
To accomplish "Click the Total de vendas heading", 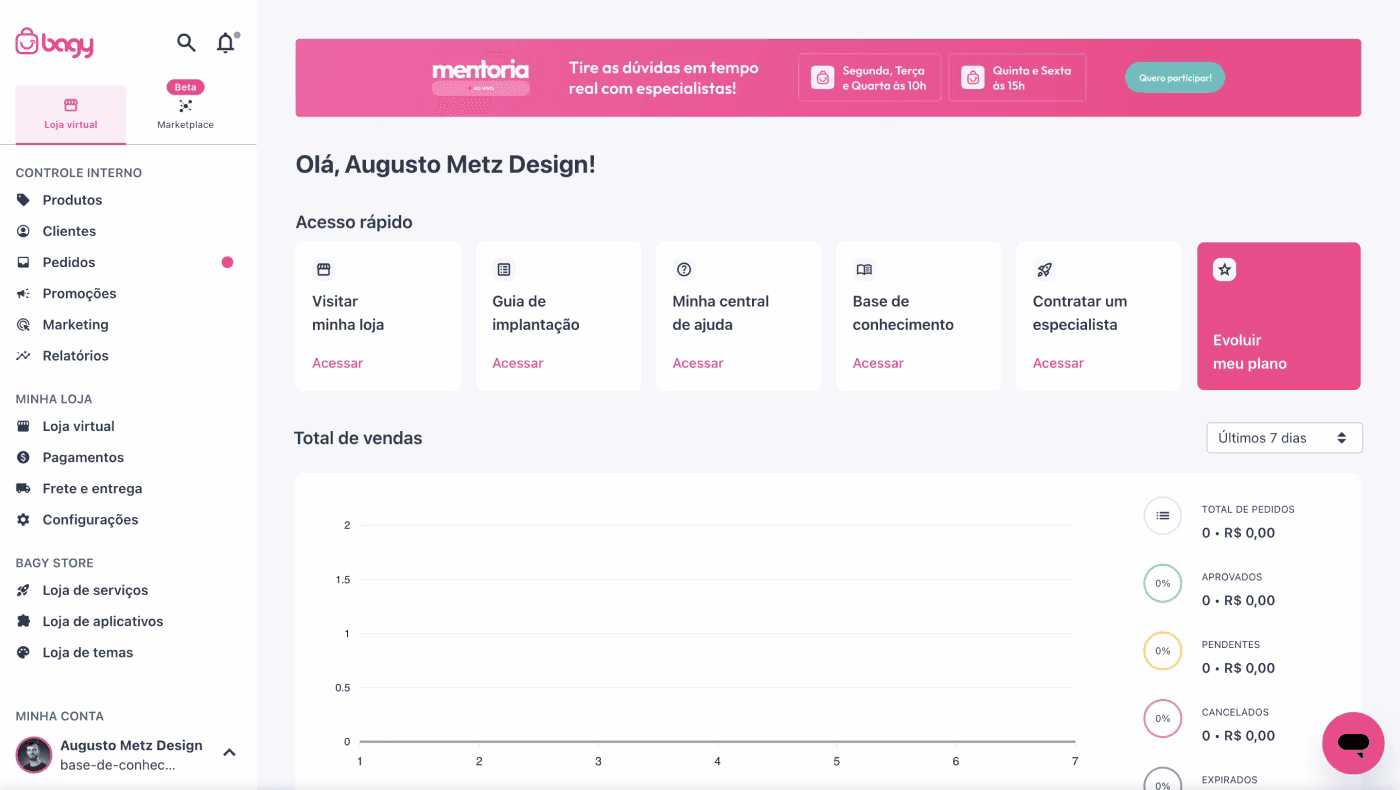I will coord(358,438).
